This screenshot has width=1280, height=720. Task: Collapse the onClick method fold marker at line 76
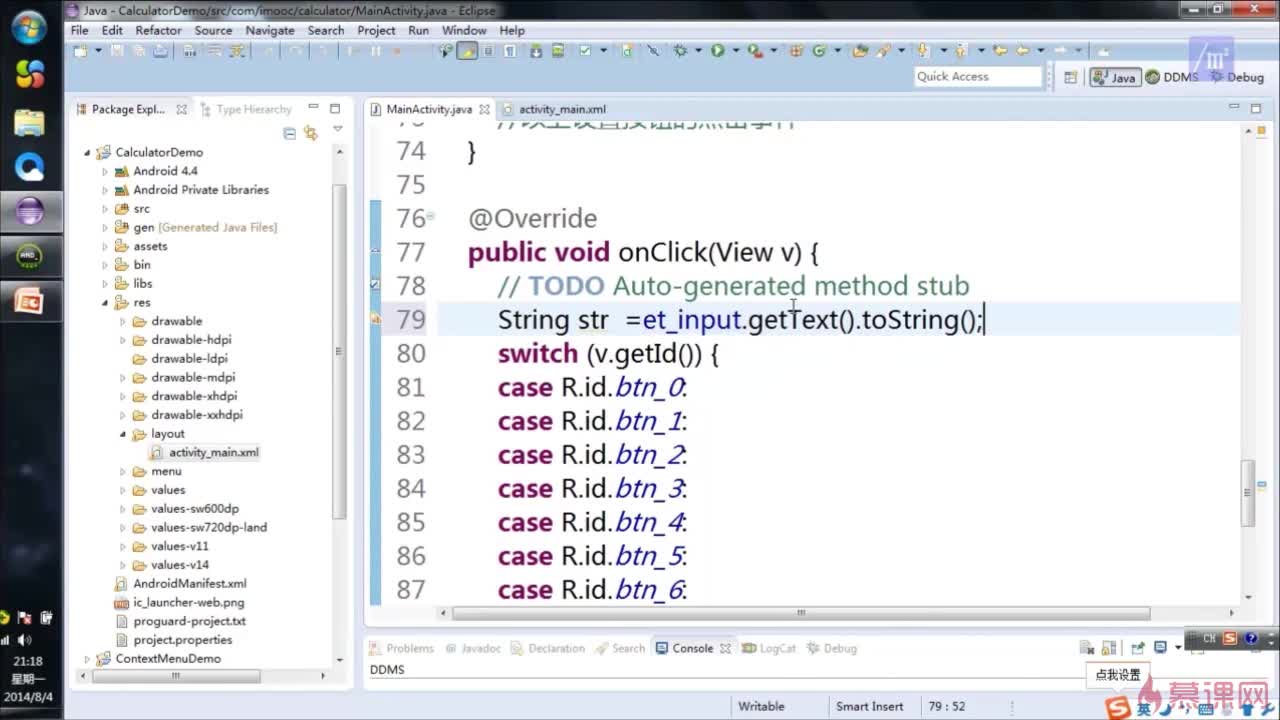430,216
